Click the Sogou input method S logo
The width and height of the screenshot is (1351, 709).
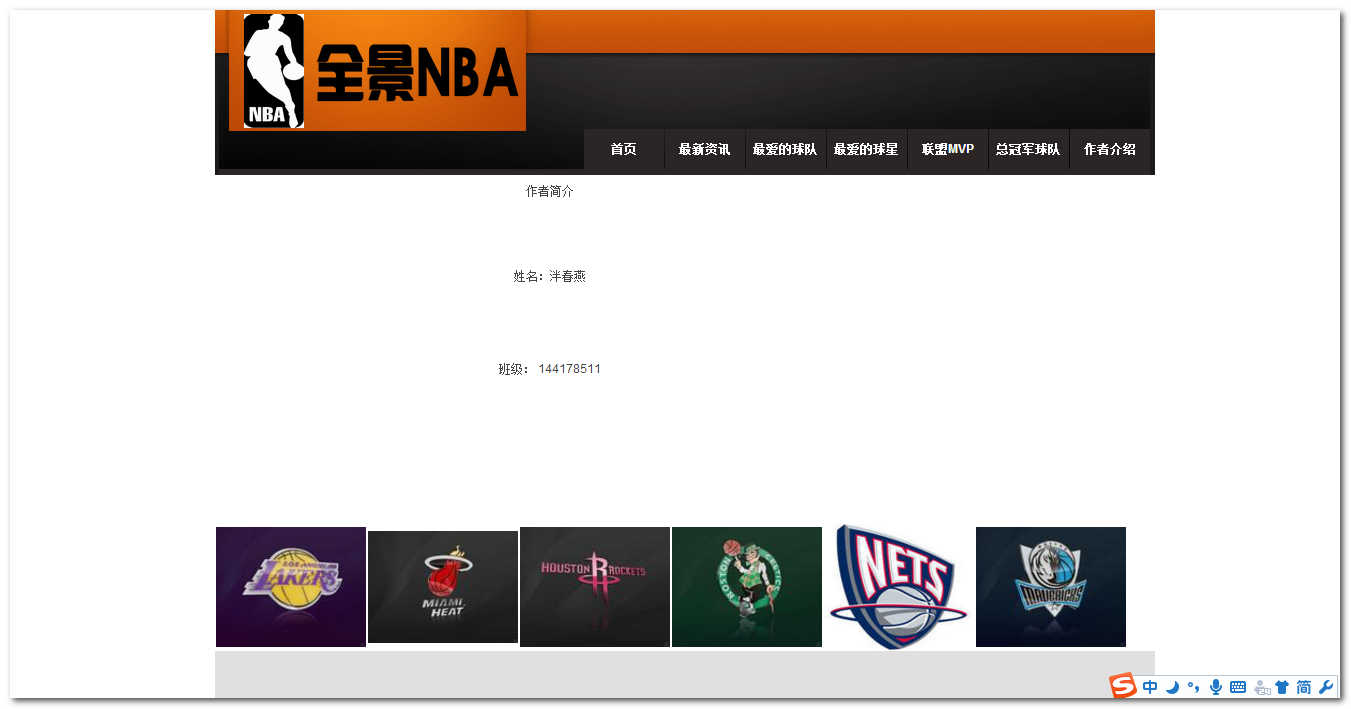click(1123, 686)
